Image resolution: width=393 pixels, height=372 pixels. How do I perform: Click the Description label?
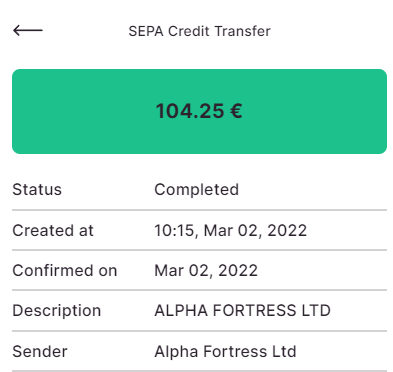point(57,311)
